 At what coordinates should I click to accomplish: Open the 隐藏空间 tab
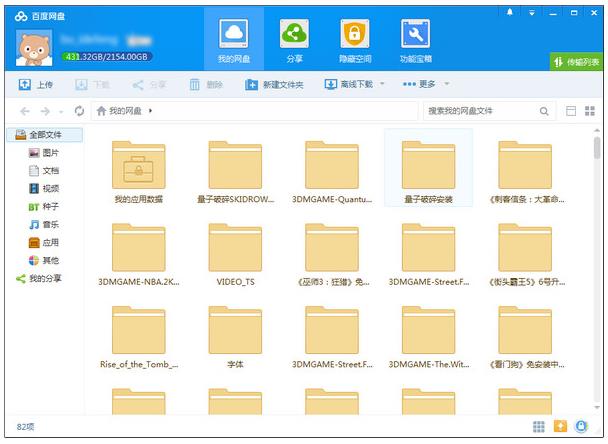pyautogui.click(x=355, y=39)
